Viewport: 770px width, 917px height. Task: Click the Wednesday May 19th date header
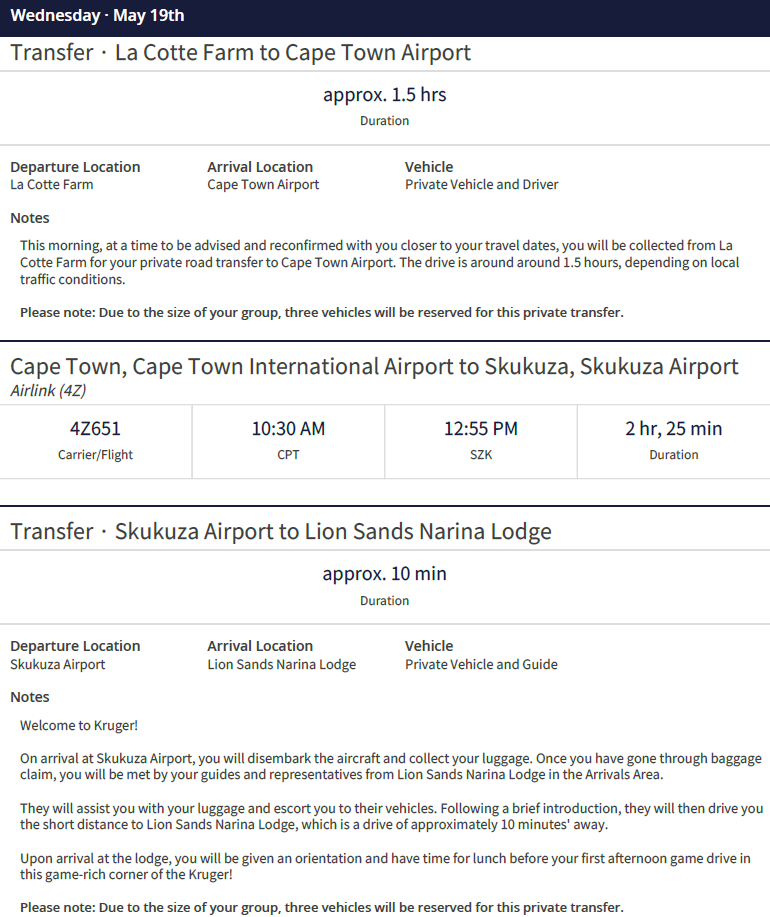[97, 16]
